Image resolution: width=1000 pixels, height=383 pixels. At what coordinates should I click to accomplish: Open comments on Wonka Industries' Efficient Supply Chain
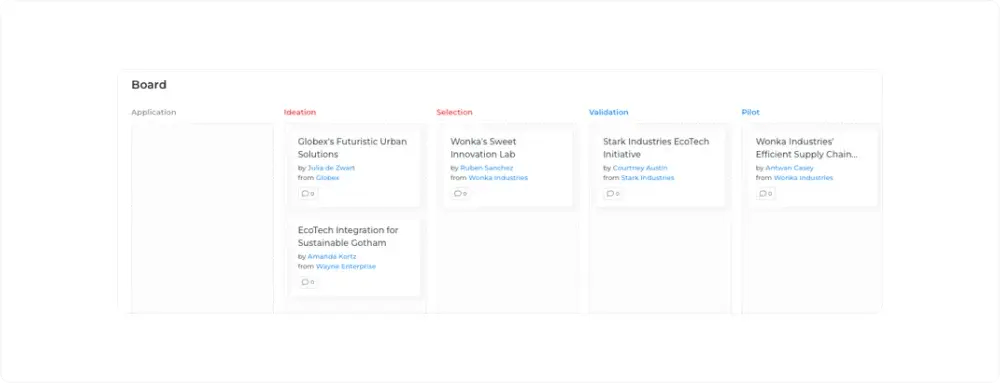766,194
